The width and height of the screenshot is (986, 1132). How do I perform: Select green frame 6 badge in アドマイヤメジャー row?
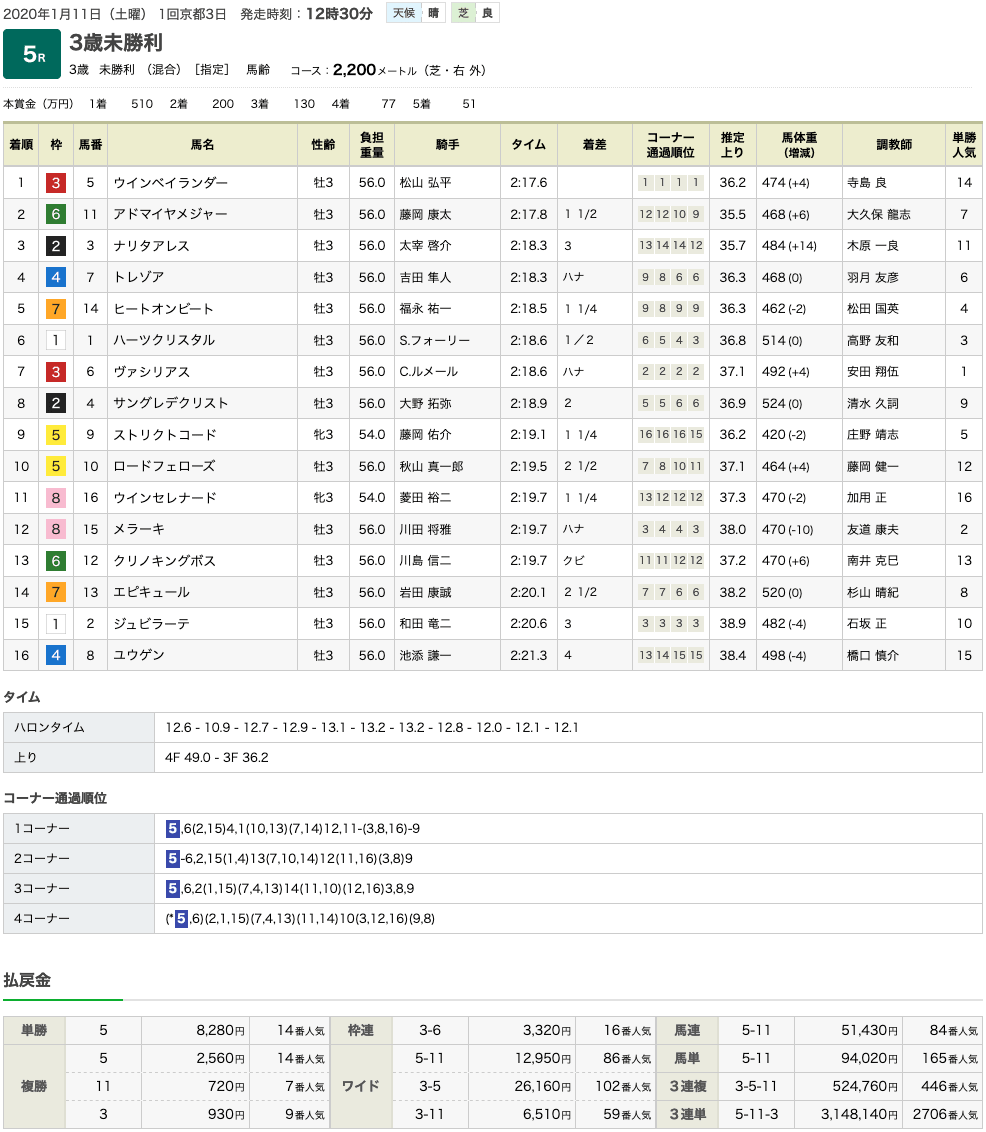tap(56, 214)
